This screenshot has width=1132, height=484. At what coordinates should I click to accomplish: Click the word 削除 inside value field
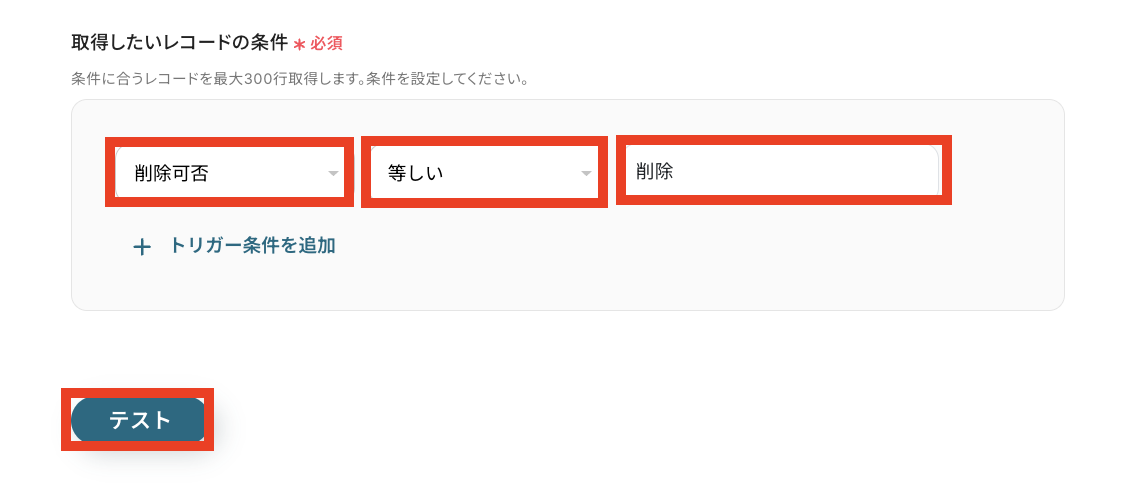coord(654,170)
